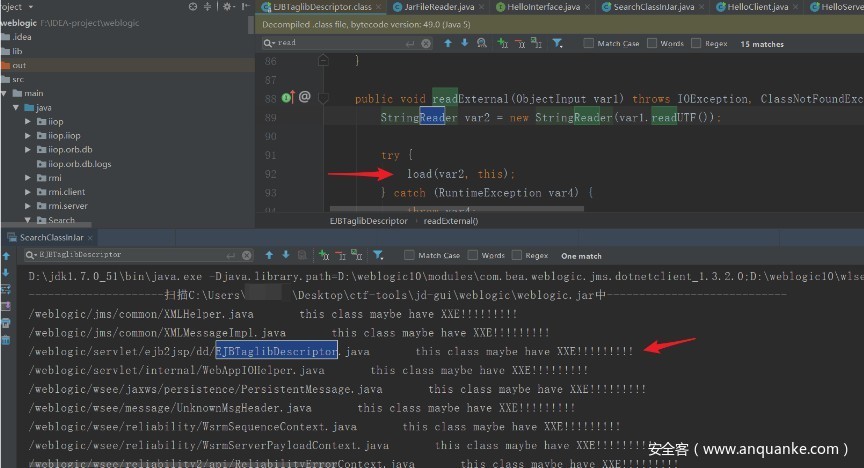This screenshot has height=468, width=864.
Task: Click the readExternal() breadcrumb item
Action: 451,221
